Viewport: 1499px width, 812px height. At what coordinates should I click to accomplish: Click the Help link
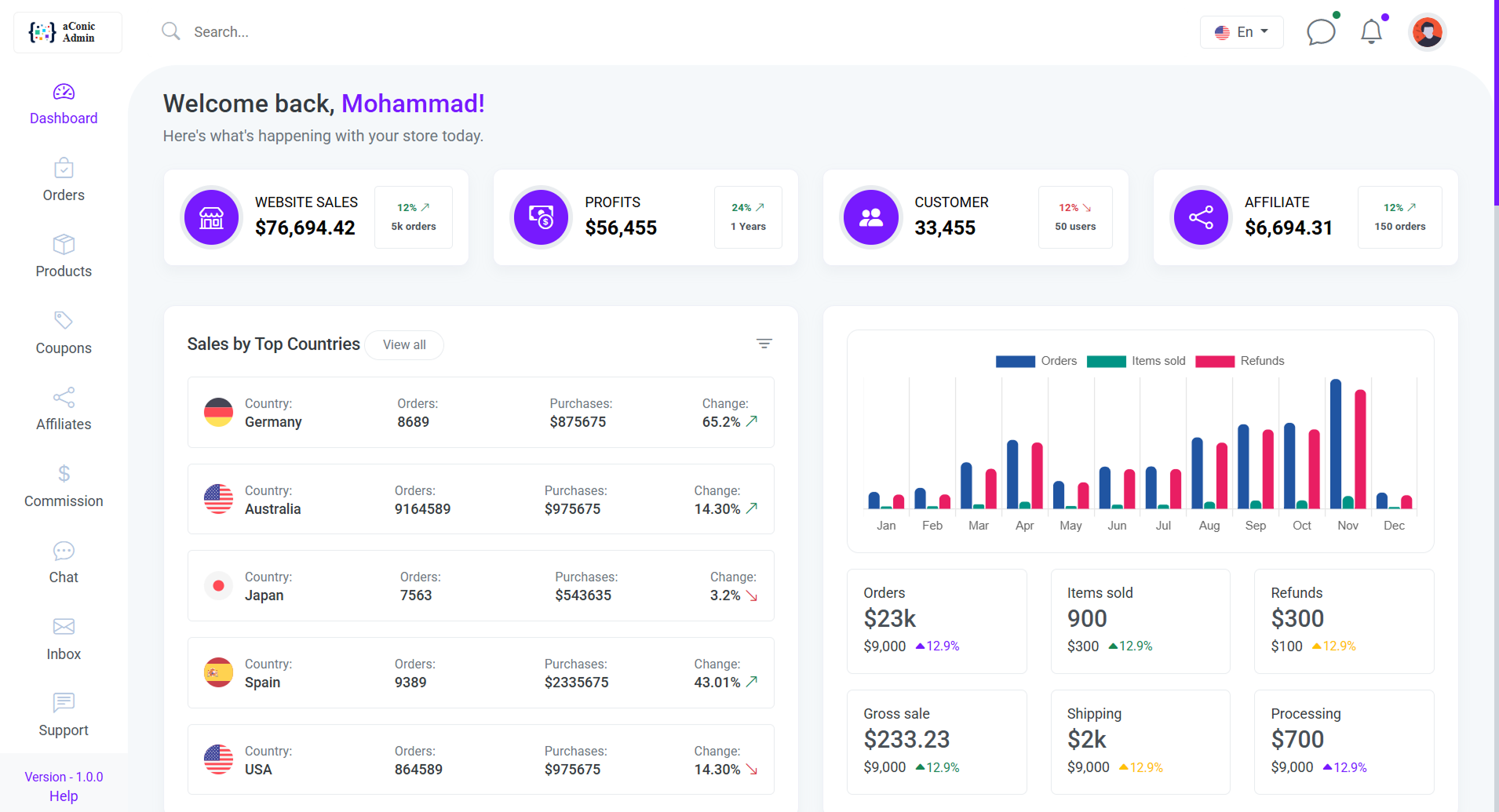click(64, 796)
